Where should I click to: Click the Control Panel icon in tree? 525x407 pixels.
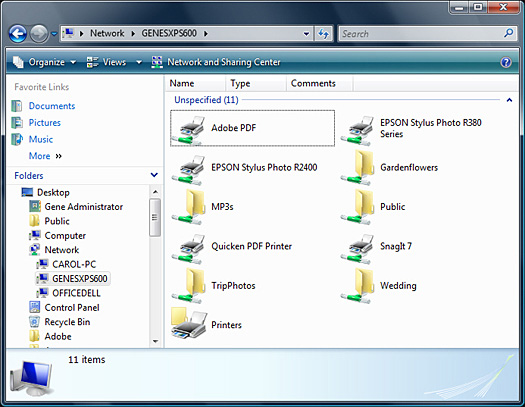35,307
